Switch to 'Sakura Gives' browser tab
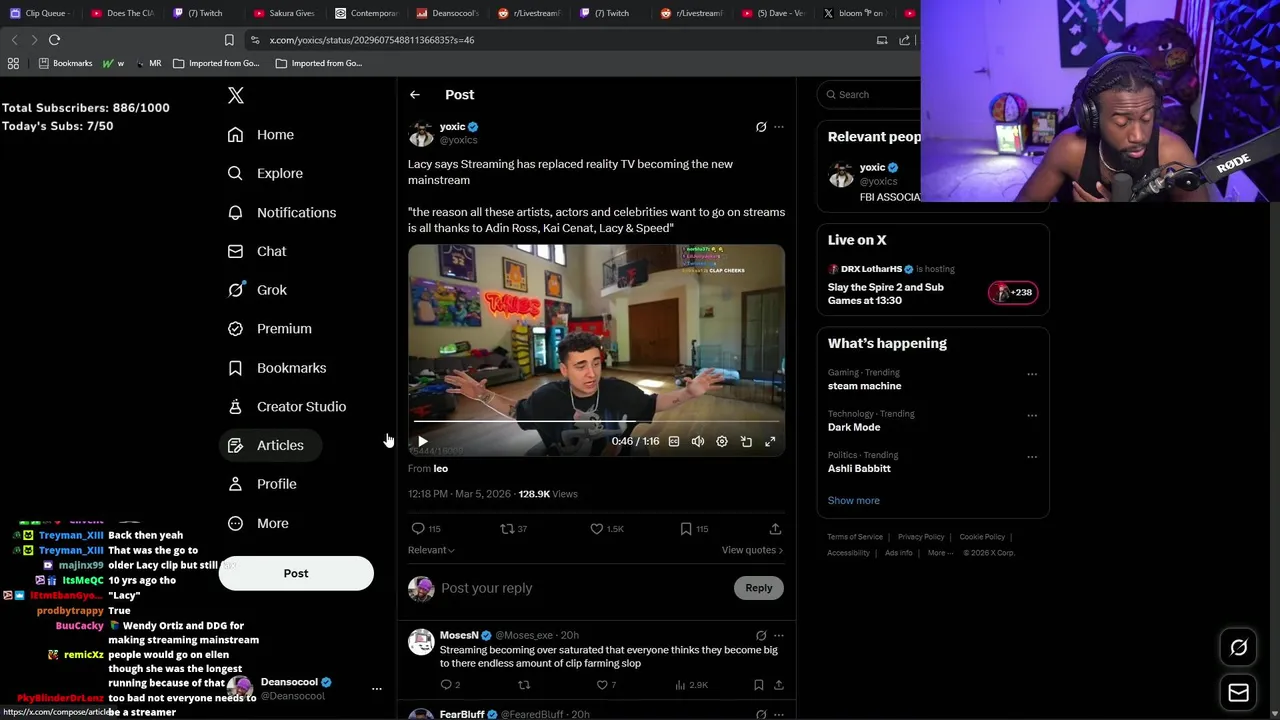 [284, 13]
